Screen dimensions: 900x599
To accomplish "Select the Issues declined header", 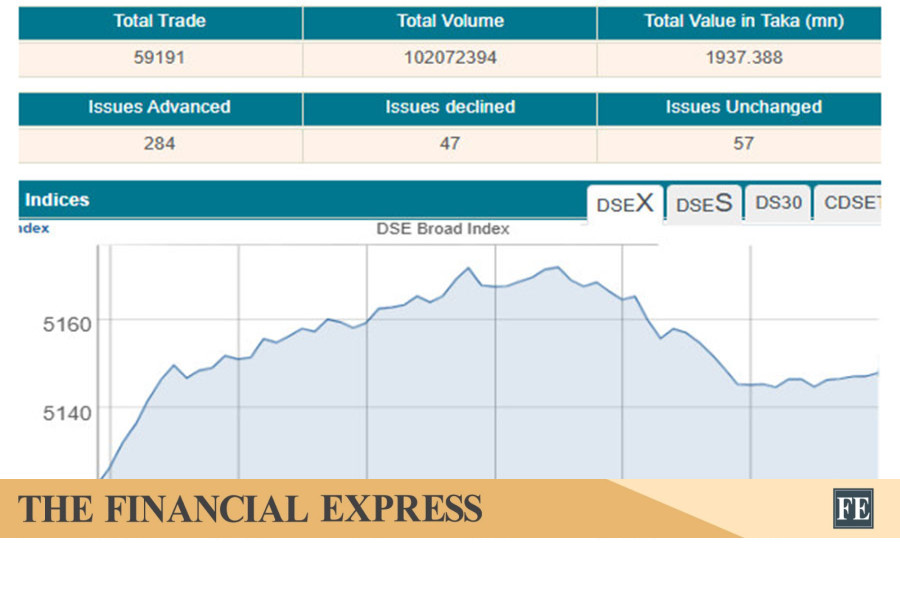I will [x=450, y=107].
